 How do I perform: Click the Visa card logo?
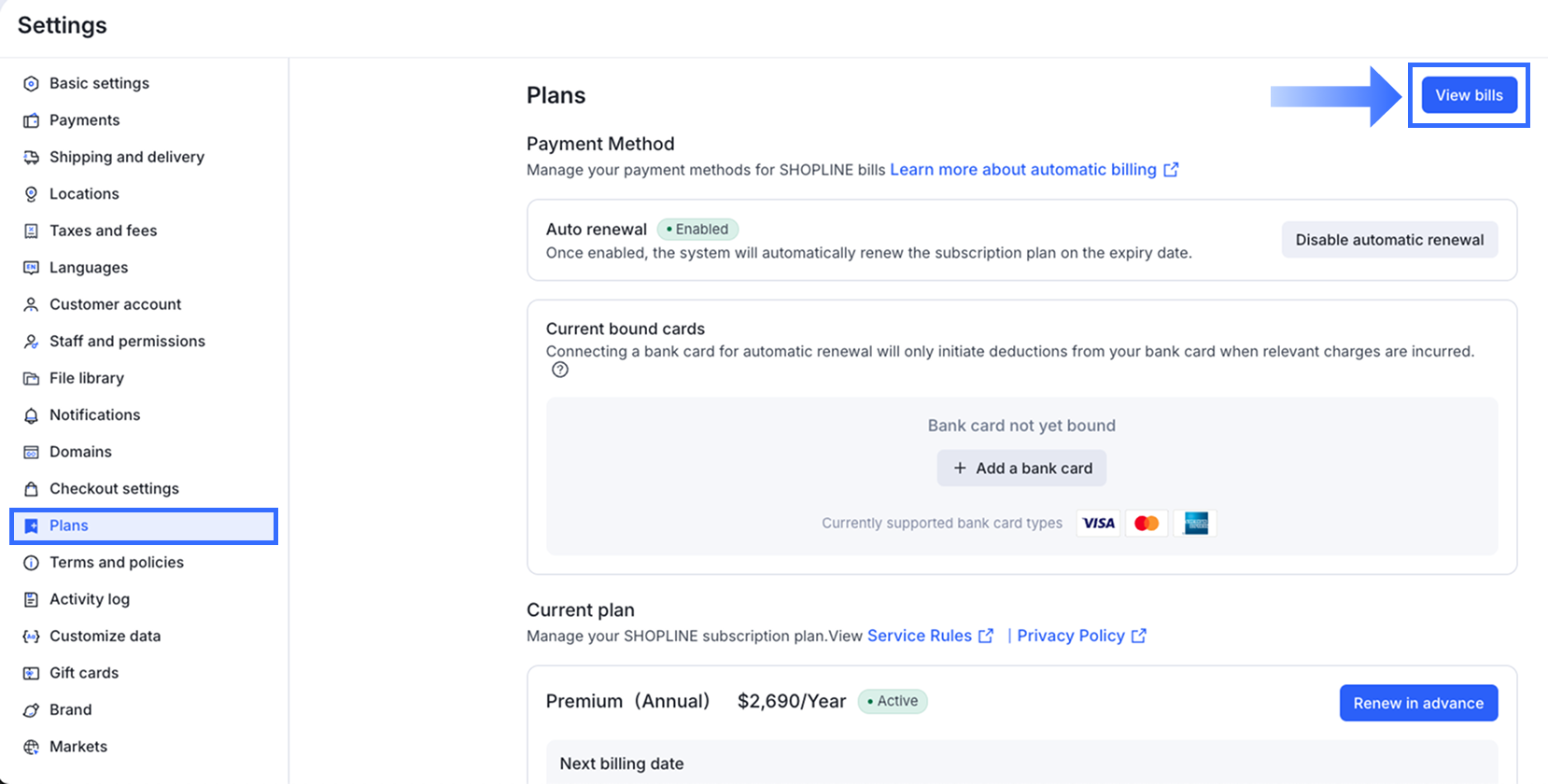point(1099,524)
